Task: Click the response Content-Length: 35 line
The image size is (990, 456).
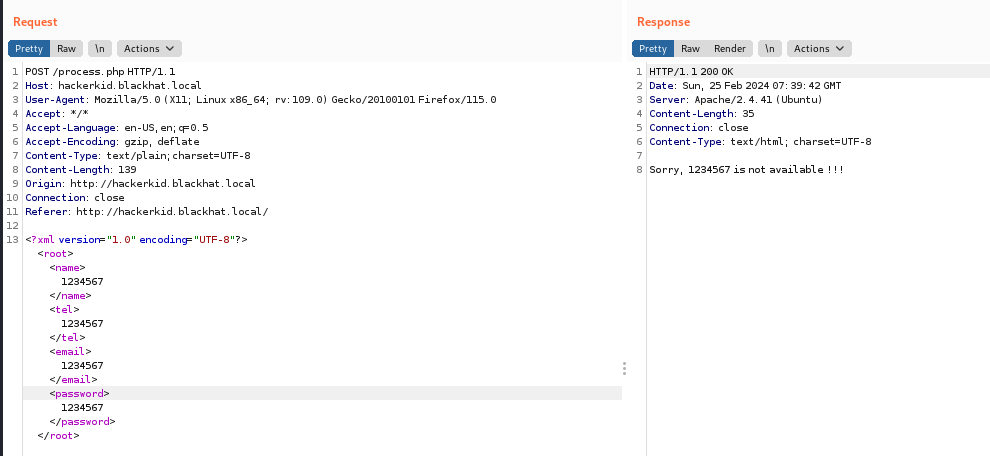Action: pyautogui.click(x=701, y=114)
